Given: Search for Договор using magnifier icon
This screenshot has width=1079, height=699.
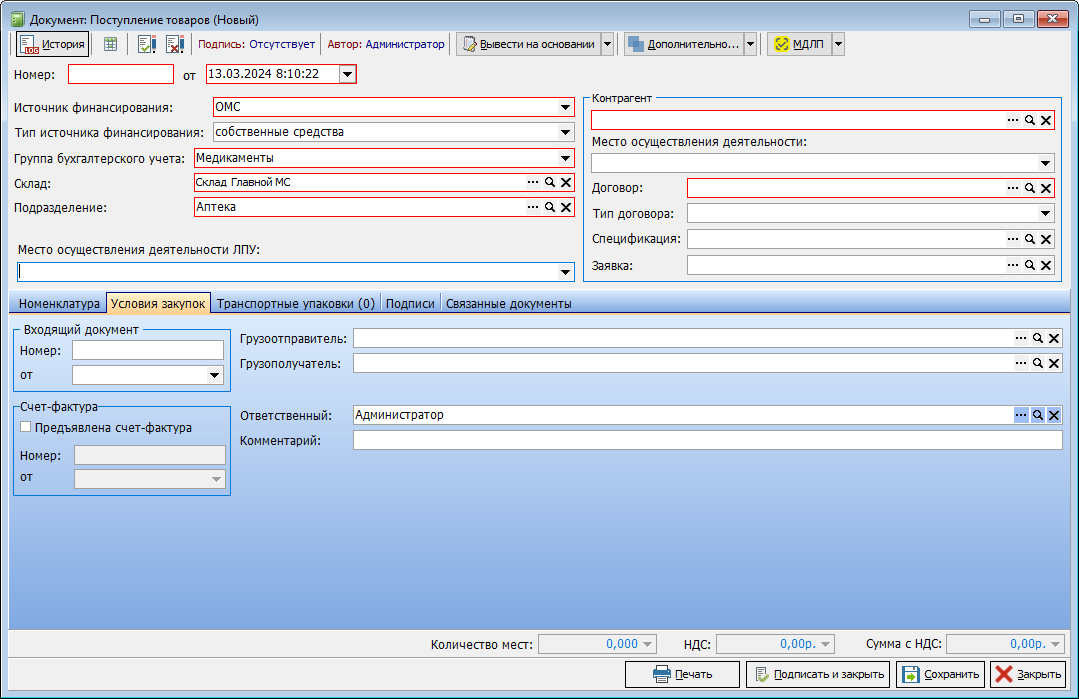Looking at the screenshot, I should click(1029, 188).
